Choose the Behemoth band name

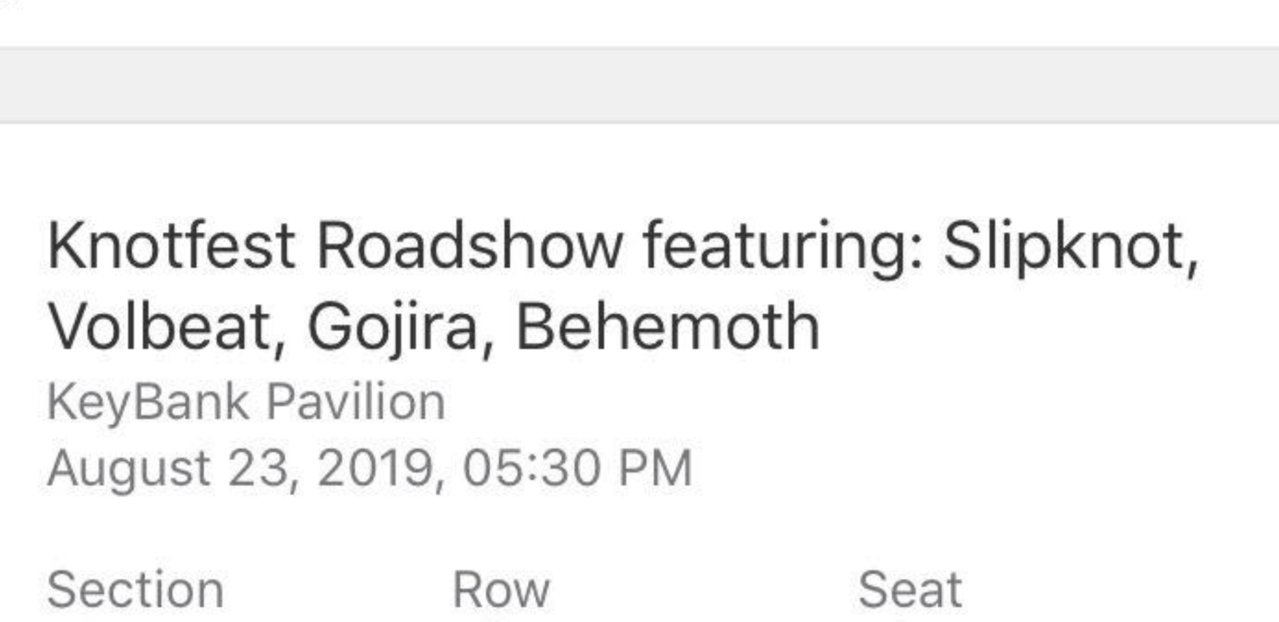[x=667, y=326]
